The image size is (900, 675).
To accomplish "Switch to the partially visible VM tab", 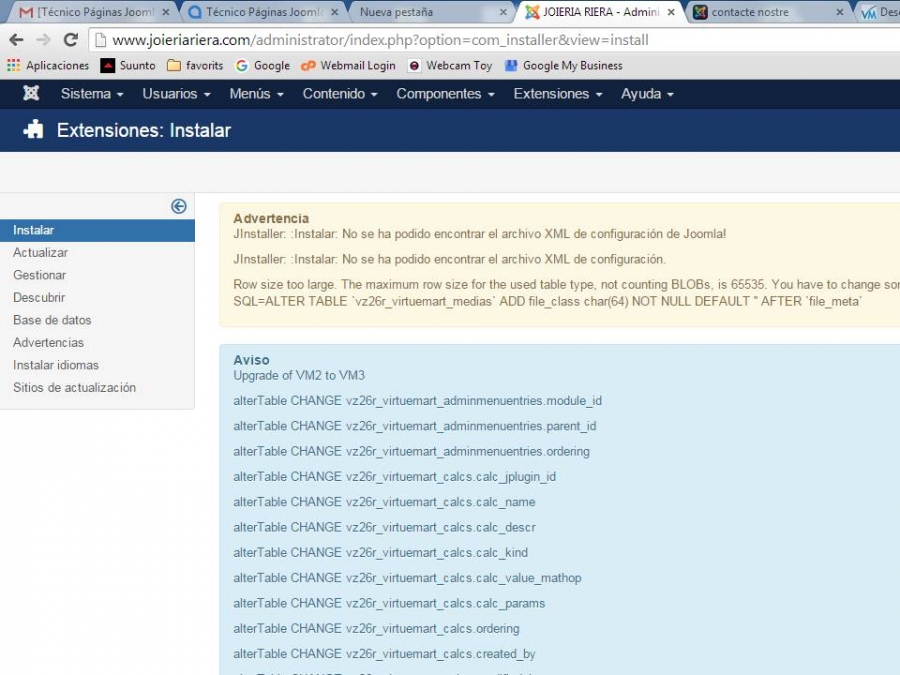I will (x=879, y=12).
